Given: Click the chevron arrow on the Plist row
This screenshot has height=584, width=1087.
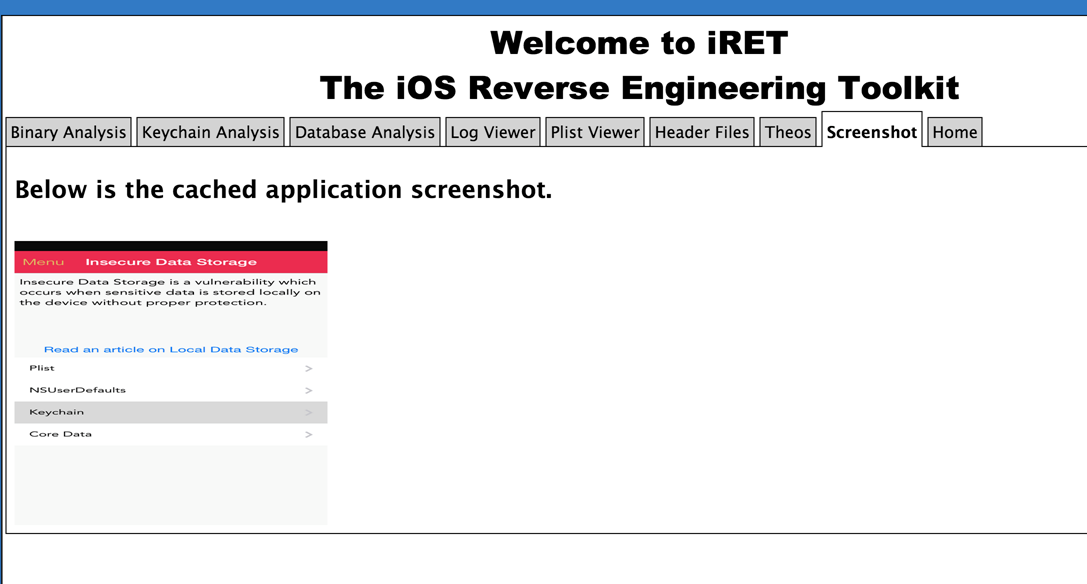Looking at the screenshot, I should point(308,369).
